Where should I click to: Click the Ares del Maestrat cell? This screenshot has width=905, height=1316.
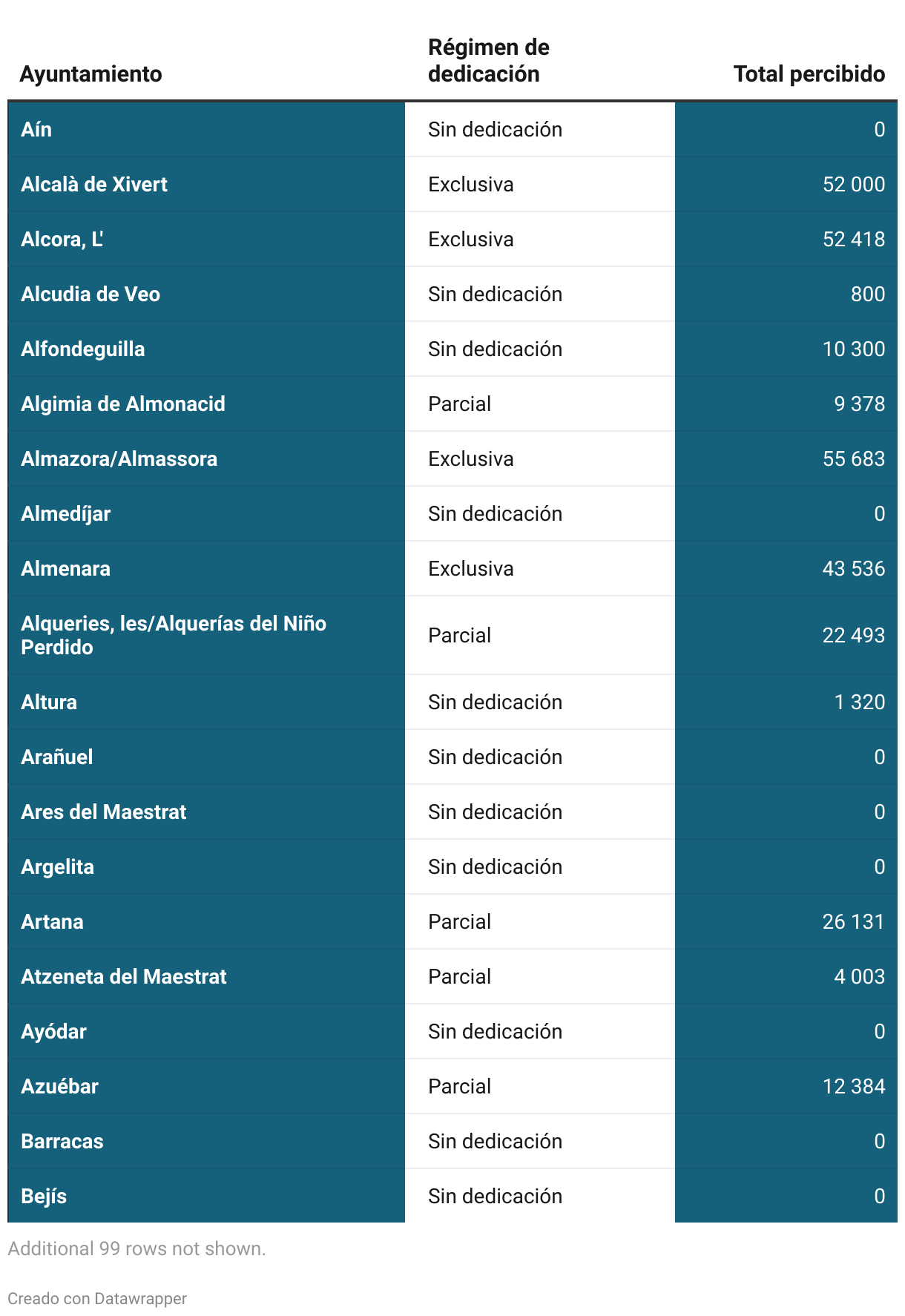206,812
